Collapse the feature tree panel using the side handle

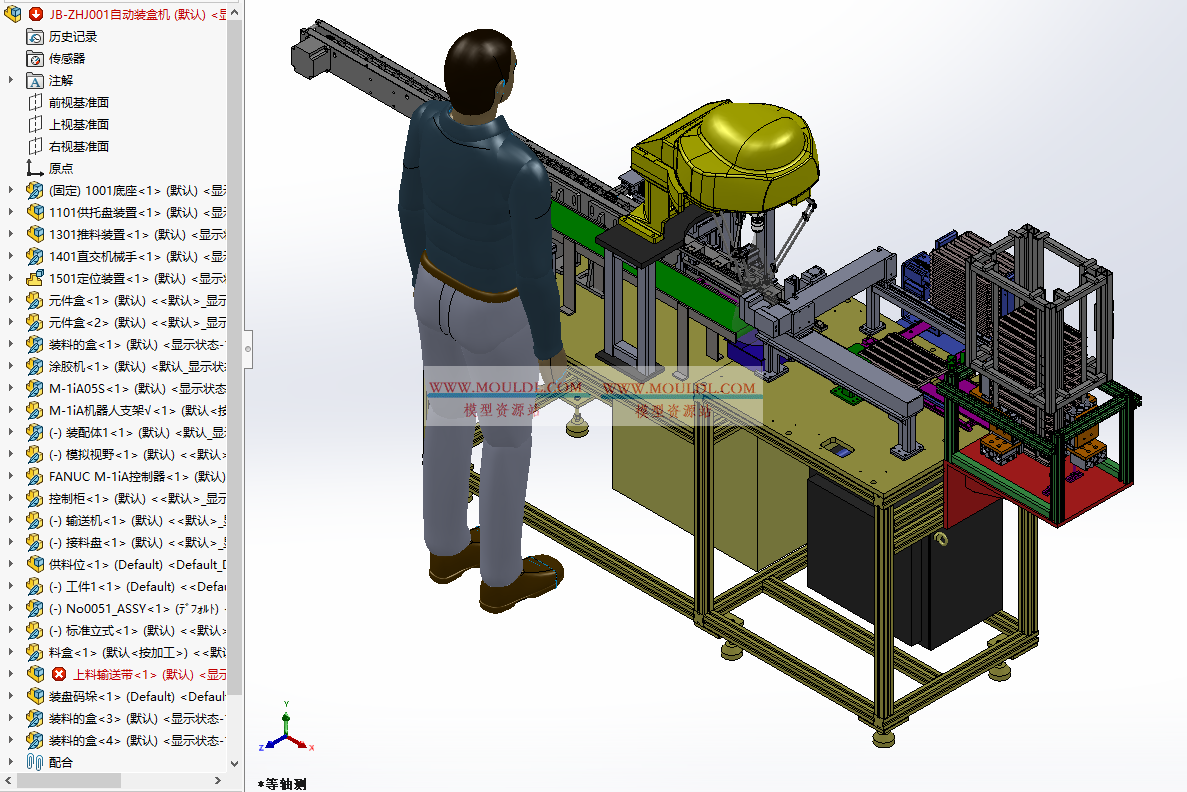(x=248, y=348)
